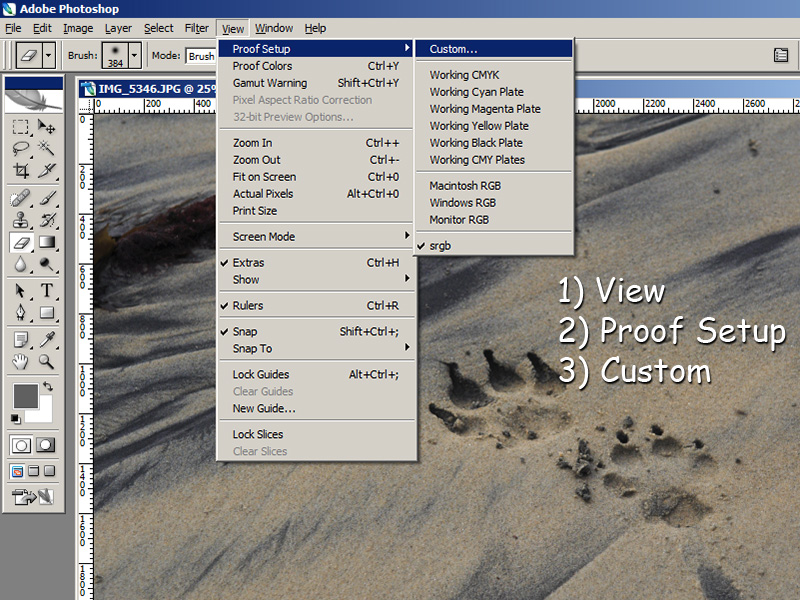Screen dimensions: 800x600
Task: Select the Move tool
Action: point(46,127)
